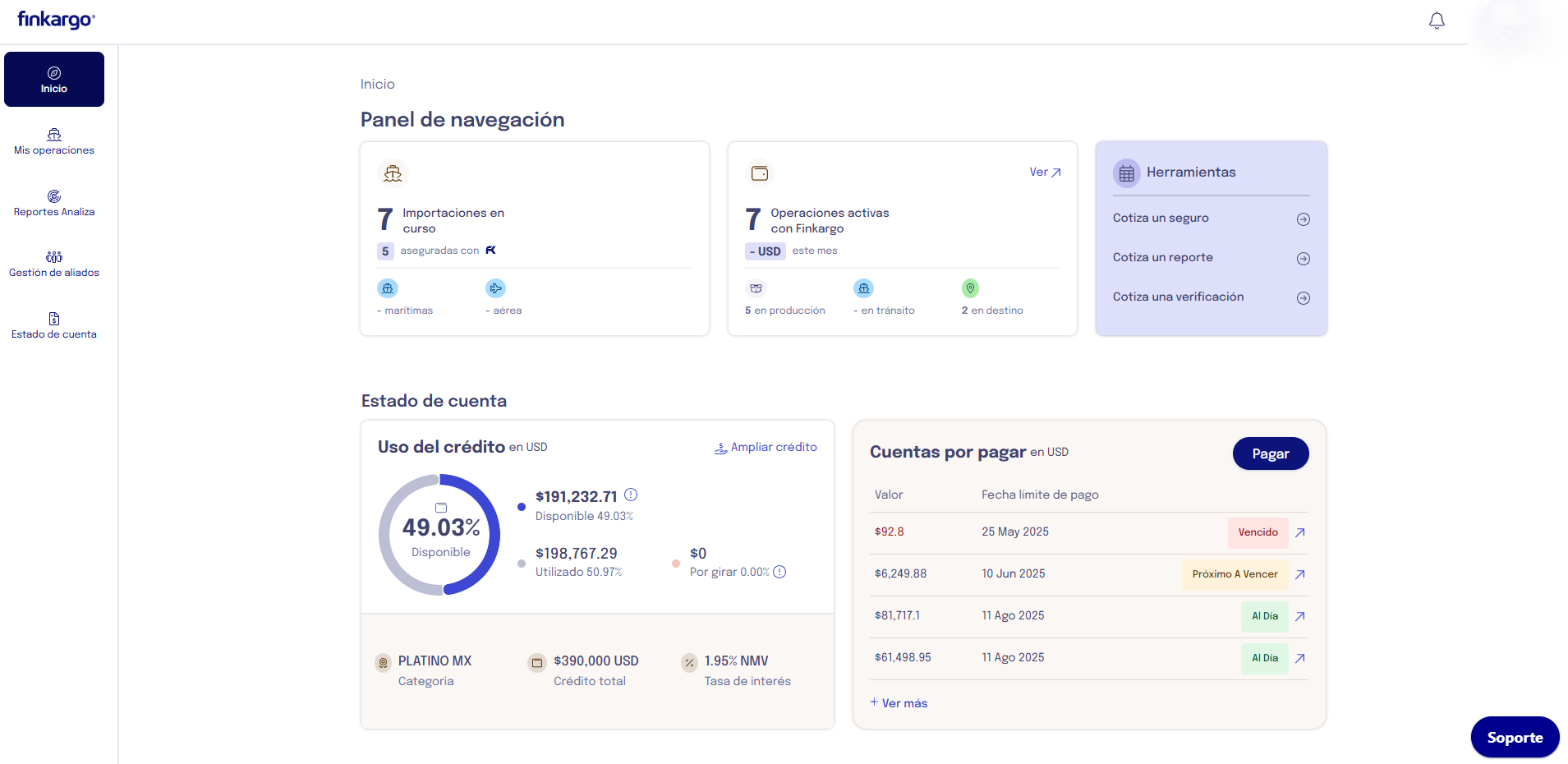Screen dimensions: 1568x764
Task: Open Estado de cuenta sidebar item
Action: coord(54,325)
